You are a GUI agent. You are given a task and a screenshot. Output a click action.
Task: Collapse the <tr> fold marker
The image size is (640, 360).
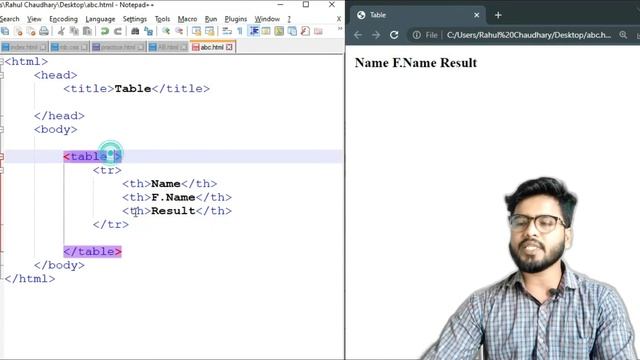[2, 170]
